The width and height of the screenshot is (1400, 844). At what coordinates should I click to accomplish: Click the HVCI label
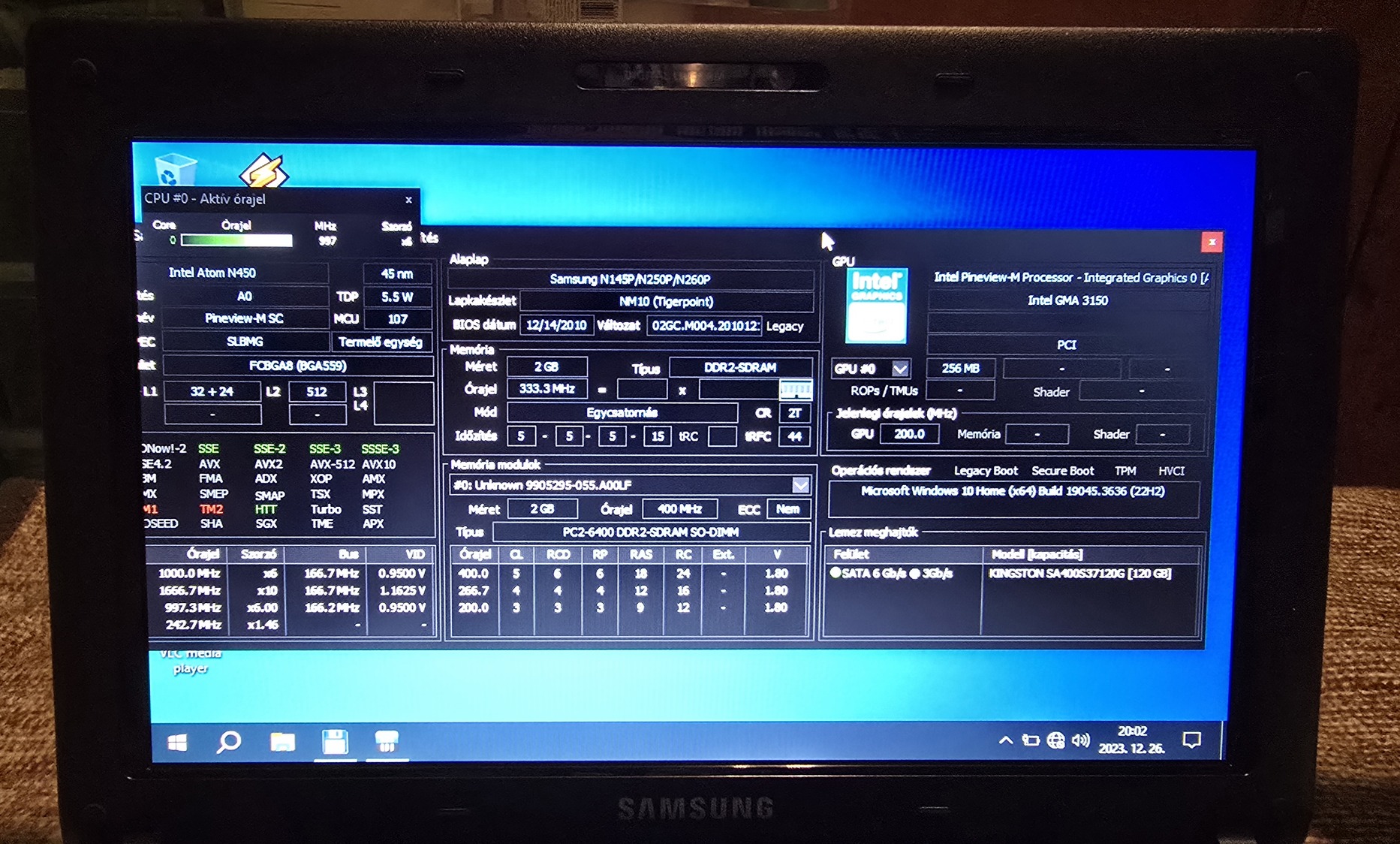pos(1171,471)
